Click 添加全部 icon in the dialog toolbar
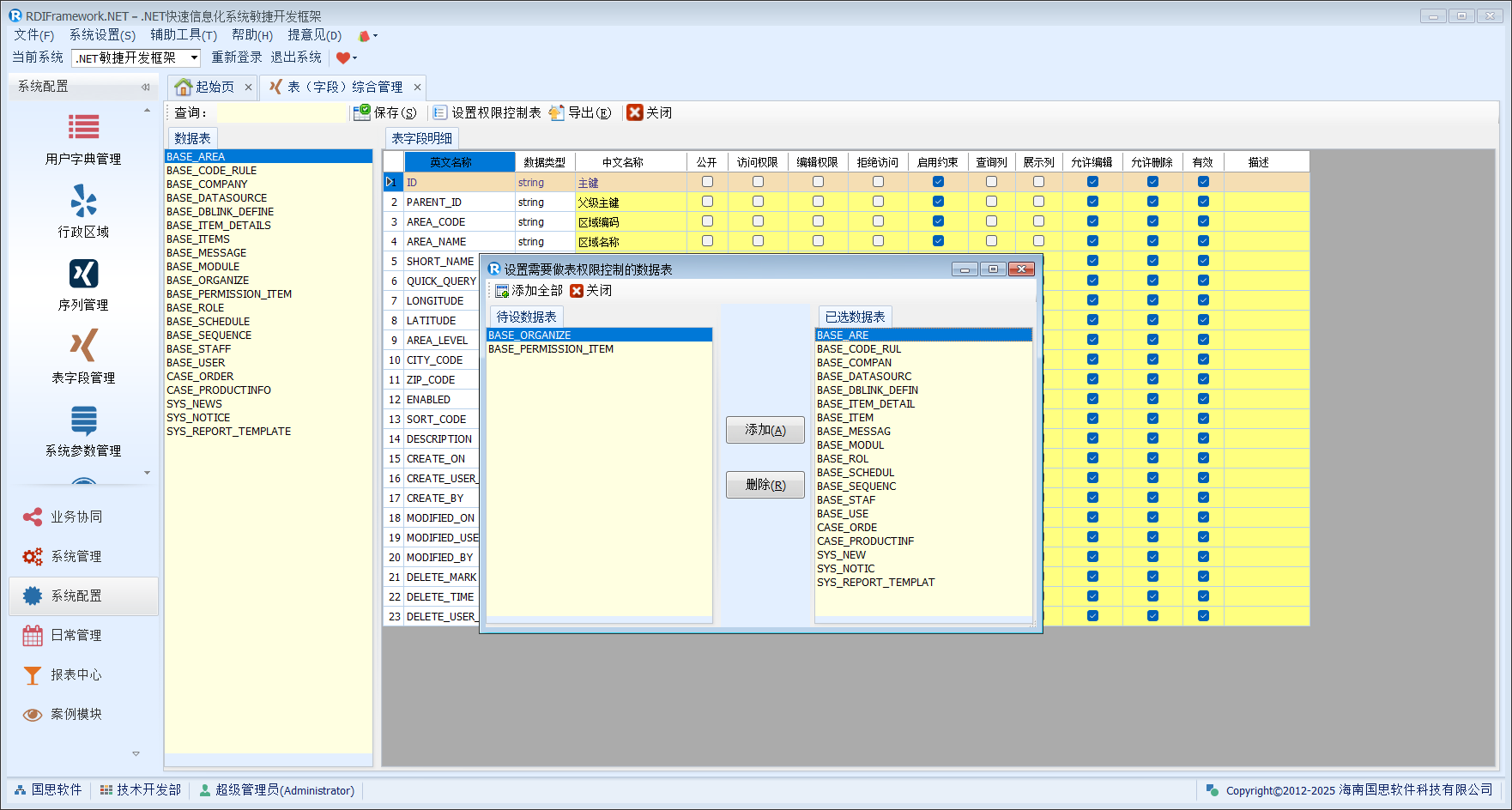The image size is (1512, 810). click(x=502, y=291)
